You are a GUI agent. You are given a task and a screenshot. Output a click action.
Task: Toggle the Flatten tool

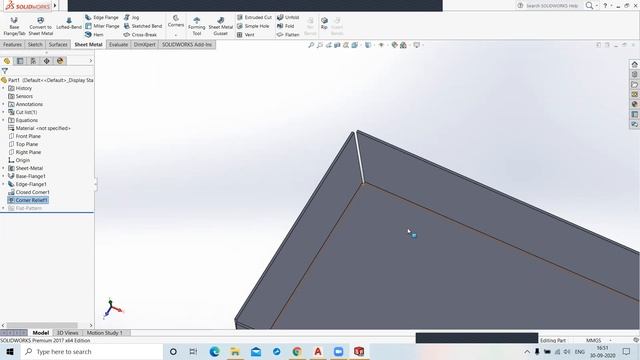pos(288,35)
